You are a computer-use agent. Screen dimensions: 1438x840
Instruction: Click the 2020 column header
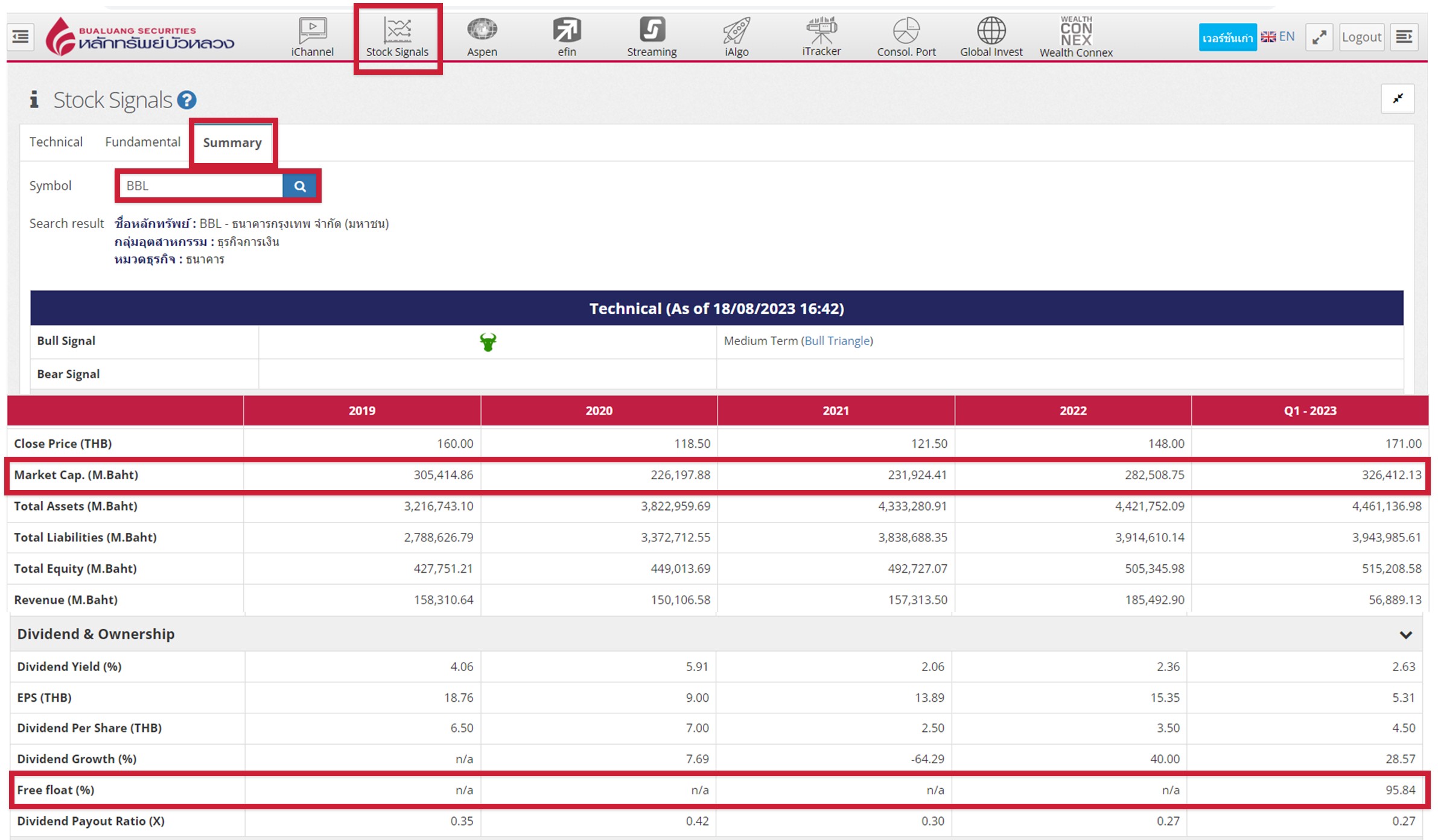pos(599,411)
